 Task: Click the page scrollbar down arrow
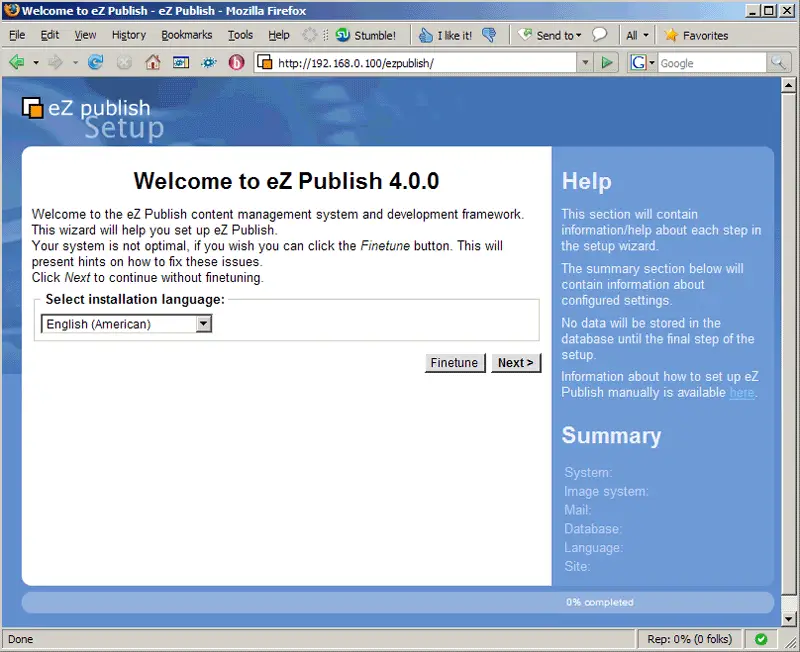(788, 619)
